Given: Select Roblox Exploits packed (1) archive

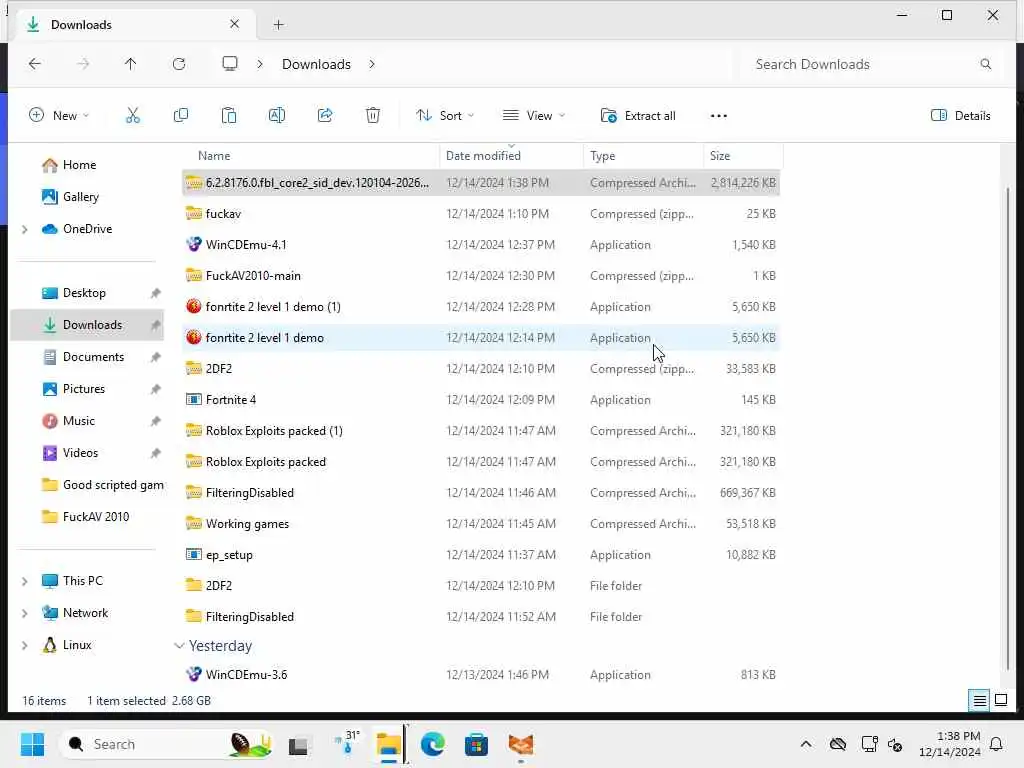Looking at the screenshot, I should [x=481, y=431].
